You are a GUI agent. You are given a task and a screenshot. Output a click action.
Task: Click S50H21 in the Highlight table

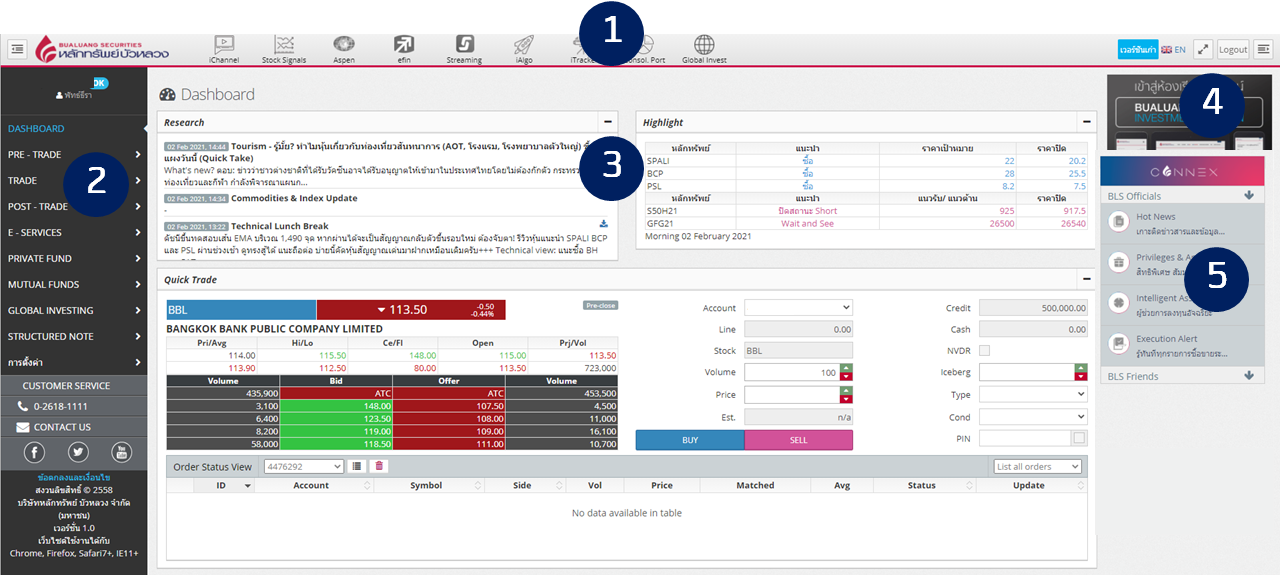tap(661, 211)
